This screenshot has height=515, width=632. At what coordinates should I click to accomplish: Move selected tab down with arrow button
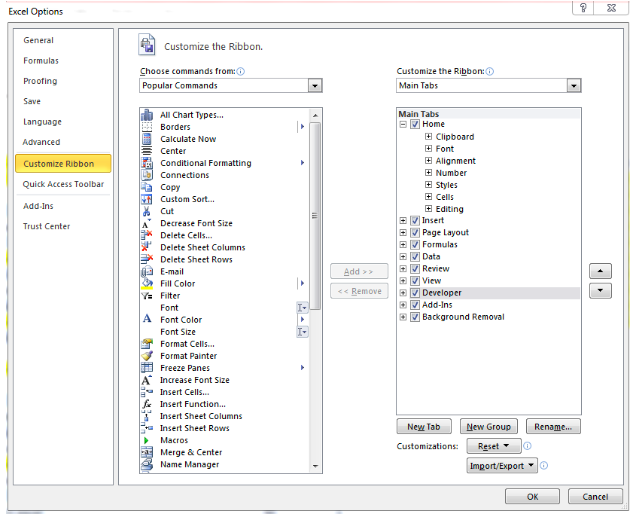coord(600,291)
